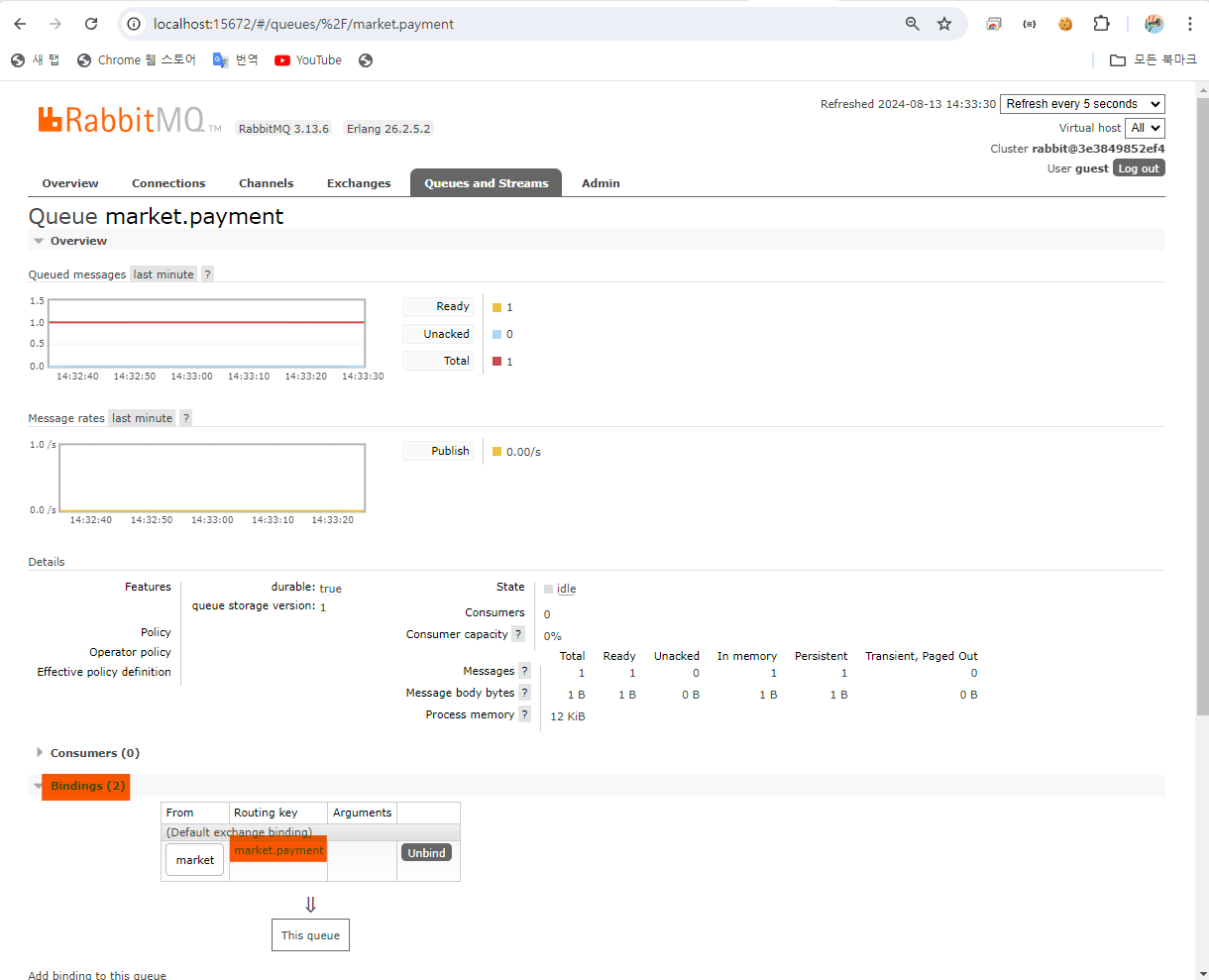
Task: Click the Log out button
Action: [1139, 167]
